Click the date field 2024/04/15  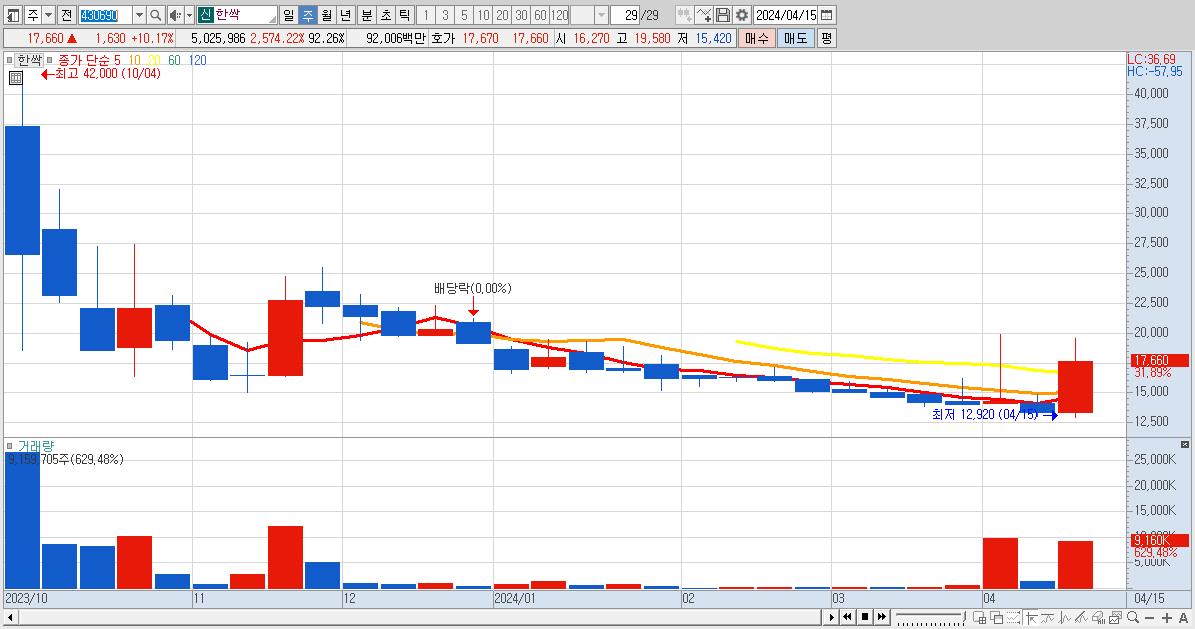point(786,15)
